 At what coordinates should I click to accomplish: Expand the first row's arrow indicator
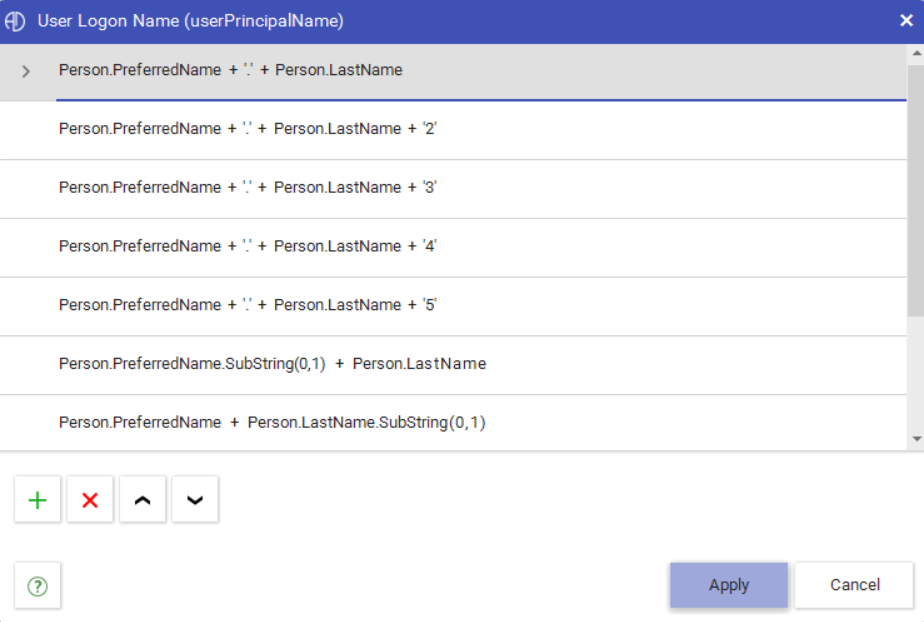[26, 71]
